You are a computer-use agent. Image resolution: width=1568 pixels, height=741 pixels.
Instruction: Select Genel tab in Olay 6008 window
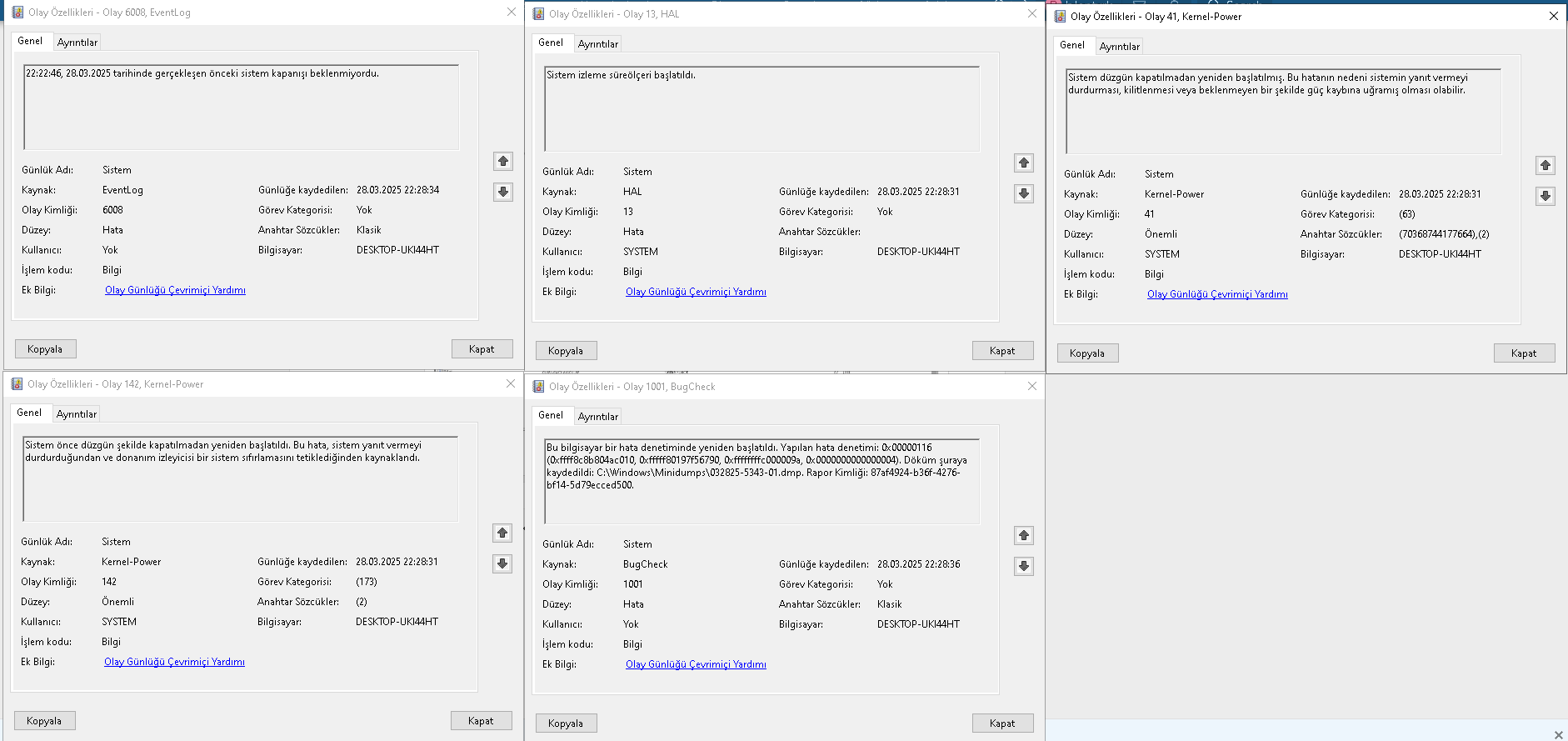tap(30, 41)
